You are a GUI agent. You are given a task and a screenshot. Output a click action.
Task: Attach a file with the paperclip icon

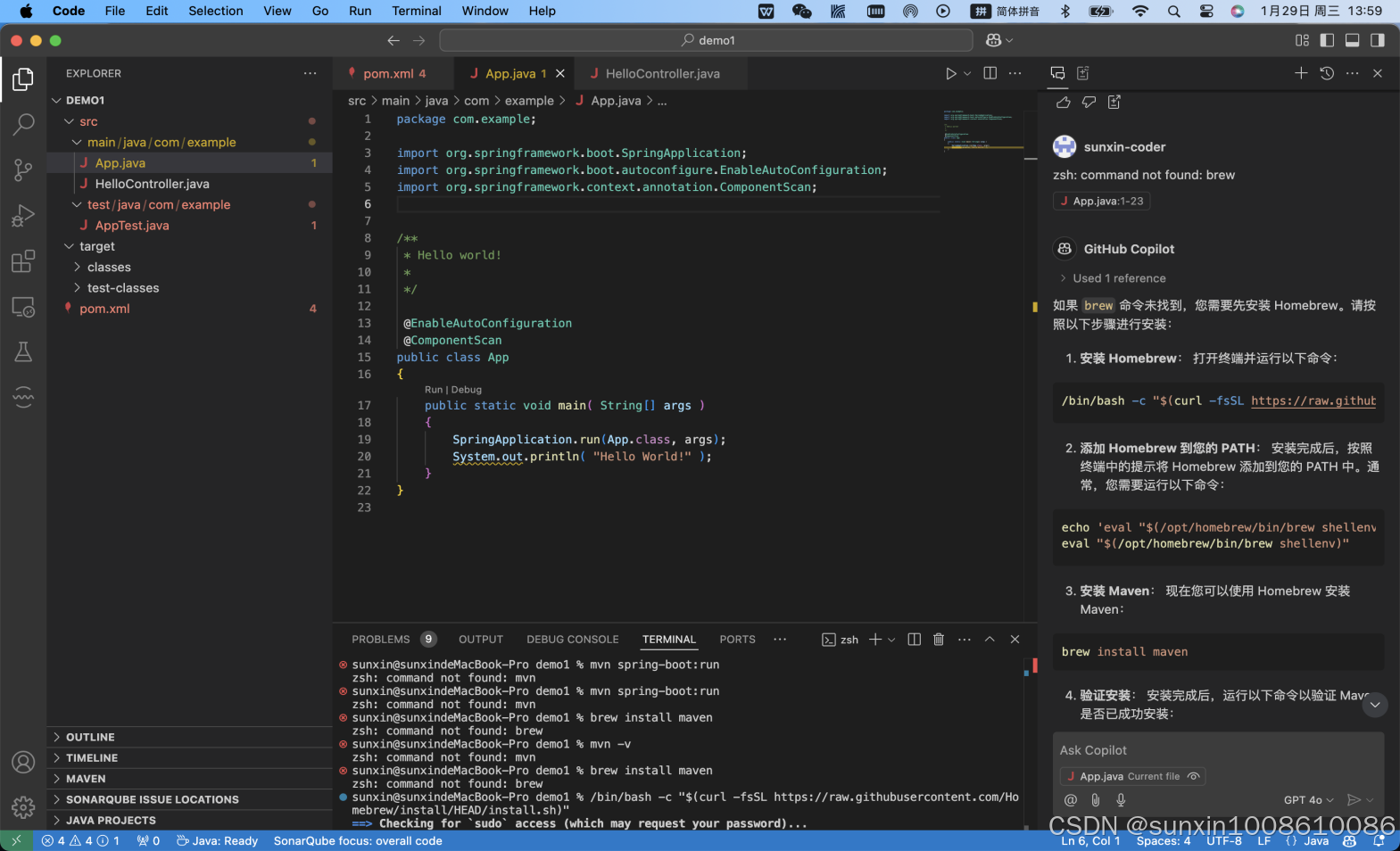click(1096, 800)
